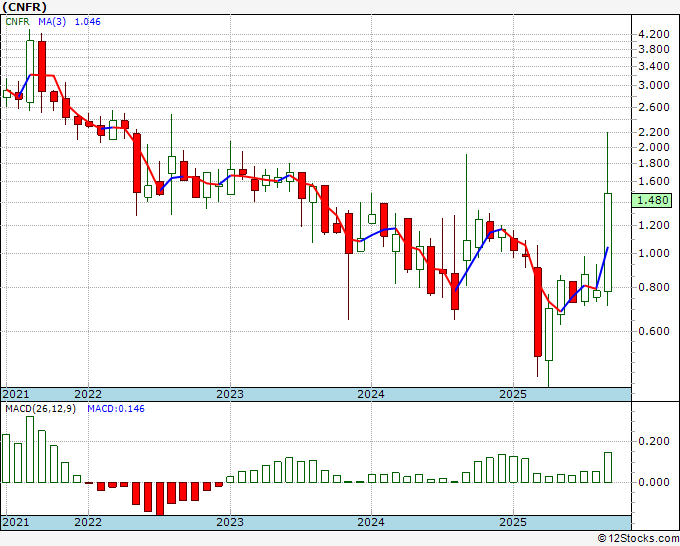This screenshot has height=546, width=680.
Task: Click the 1.046 moving average value
Action: coord(88,22)
